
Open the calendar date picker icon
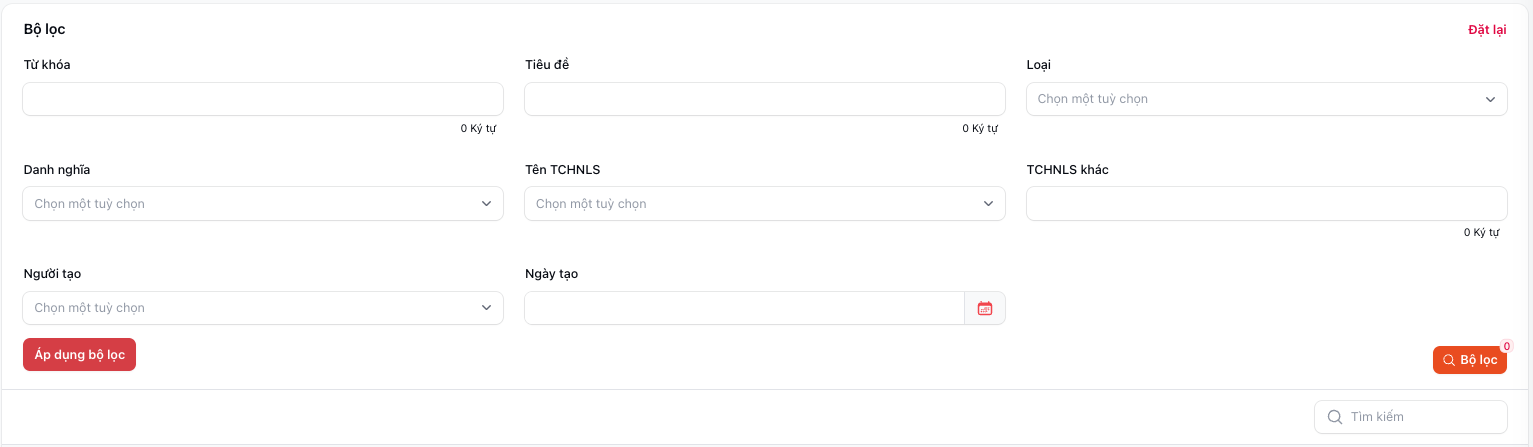[x=985, y=308]
